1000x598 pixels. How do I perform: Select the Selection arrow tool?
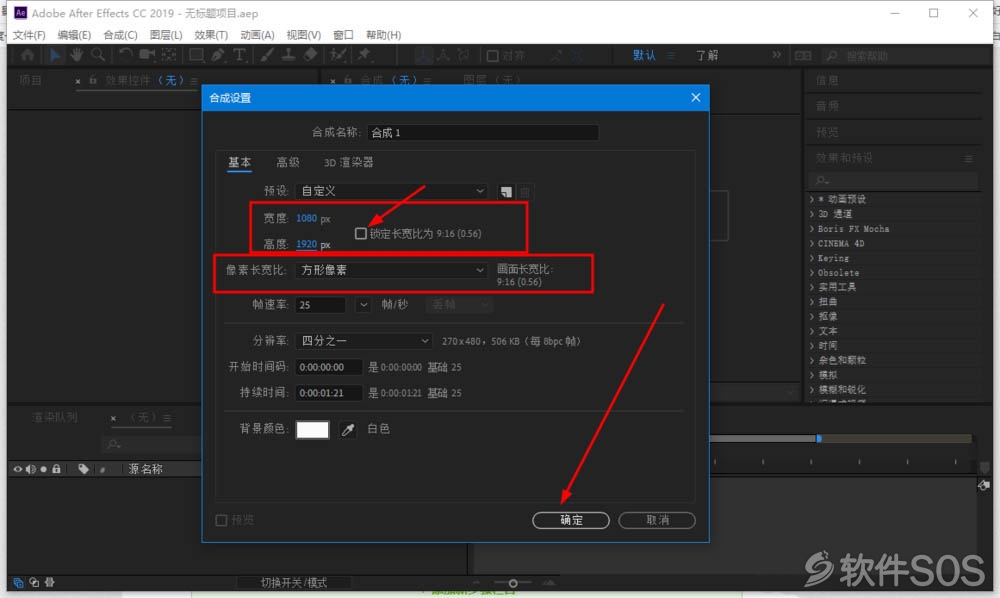[x=55, y=55]
